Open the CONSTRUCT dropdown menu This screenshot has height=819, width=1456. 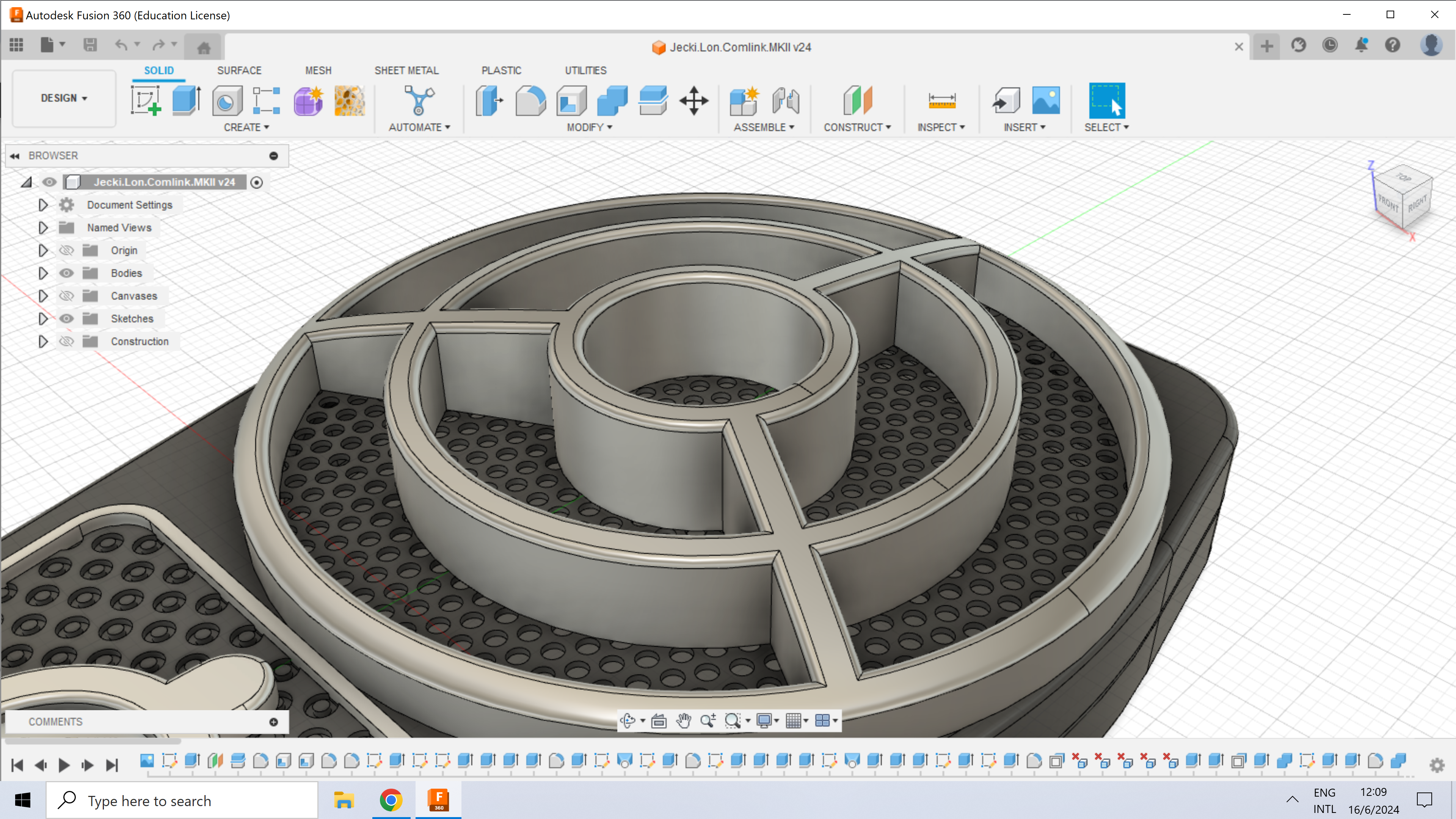[857, 127]
